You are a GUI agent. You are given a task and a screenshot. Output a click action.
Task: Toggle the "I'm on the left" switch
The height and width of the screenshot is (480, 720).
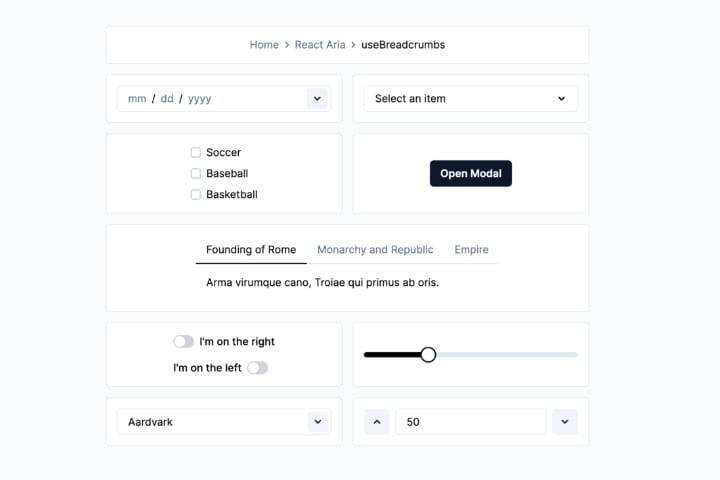click(257, 368)
